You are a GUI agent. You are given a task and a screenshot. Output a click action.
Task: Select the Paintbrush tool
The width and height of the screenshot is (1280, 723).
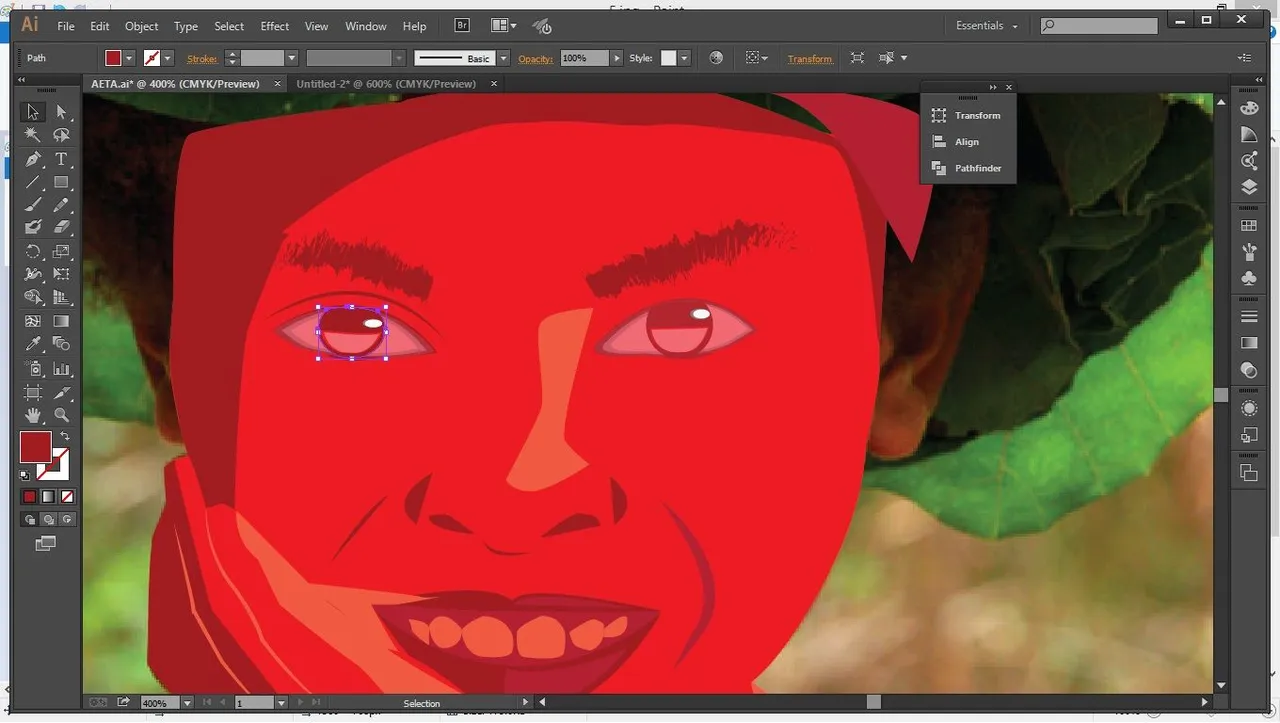click(33, 205)
